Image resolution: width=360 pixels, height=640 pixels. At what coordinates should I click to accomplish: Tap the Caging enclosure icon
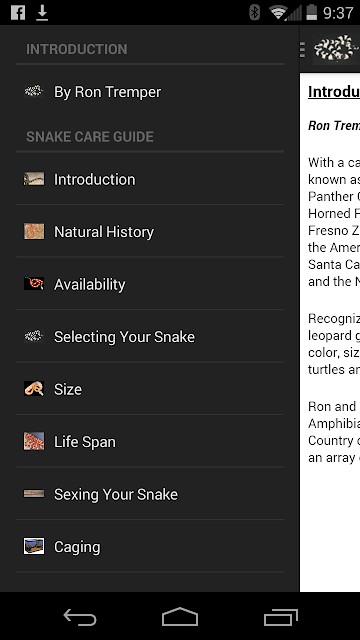34,547
